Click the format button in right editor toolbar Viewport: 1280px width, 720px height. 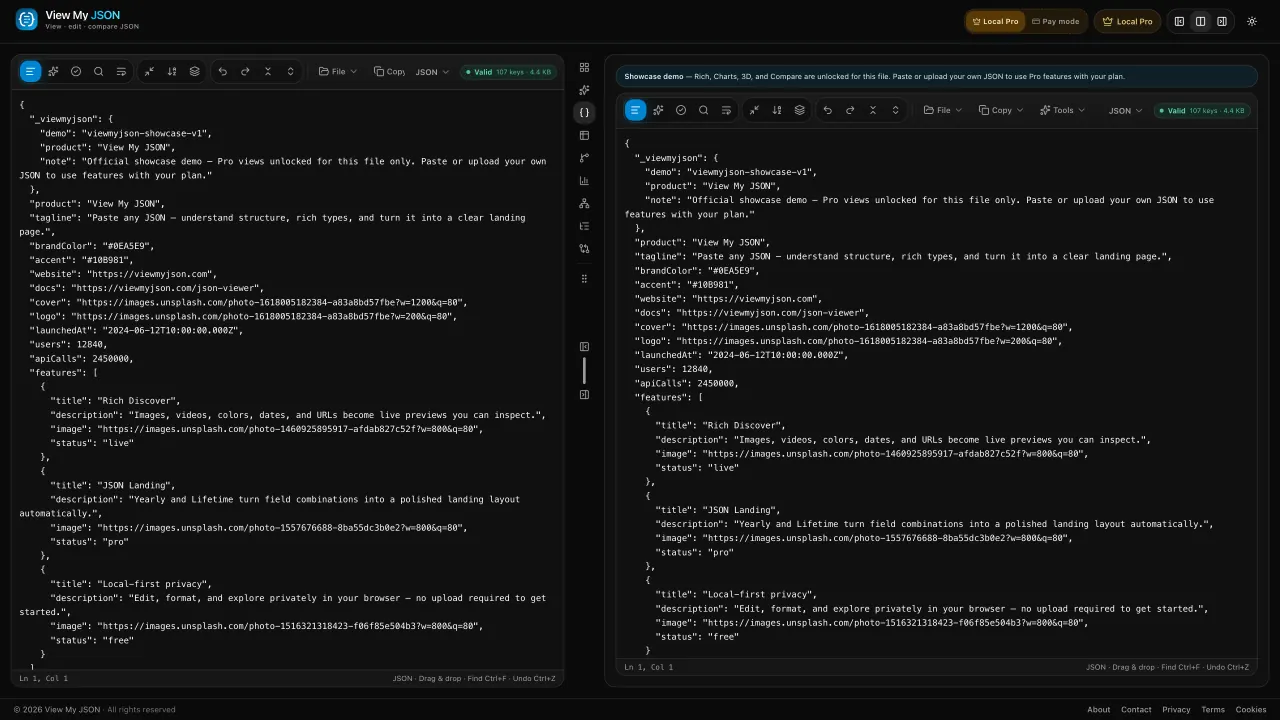pyautogui.click(x=635, y=110)
